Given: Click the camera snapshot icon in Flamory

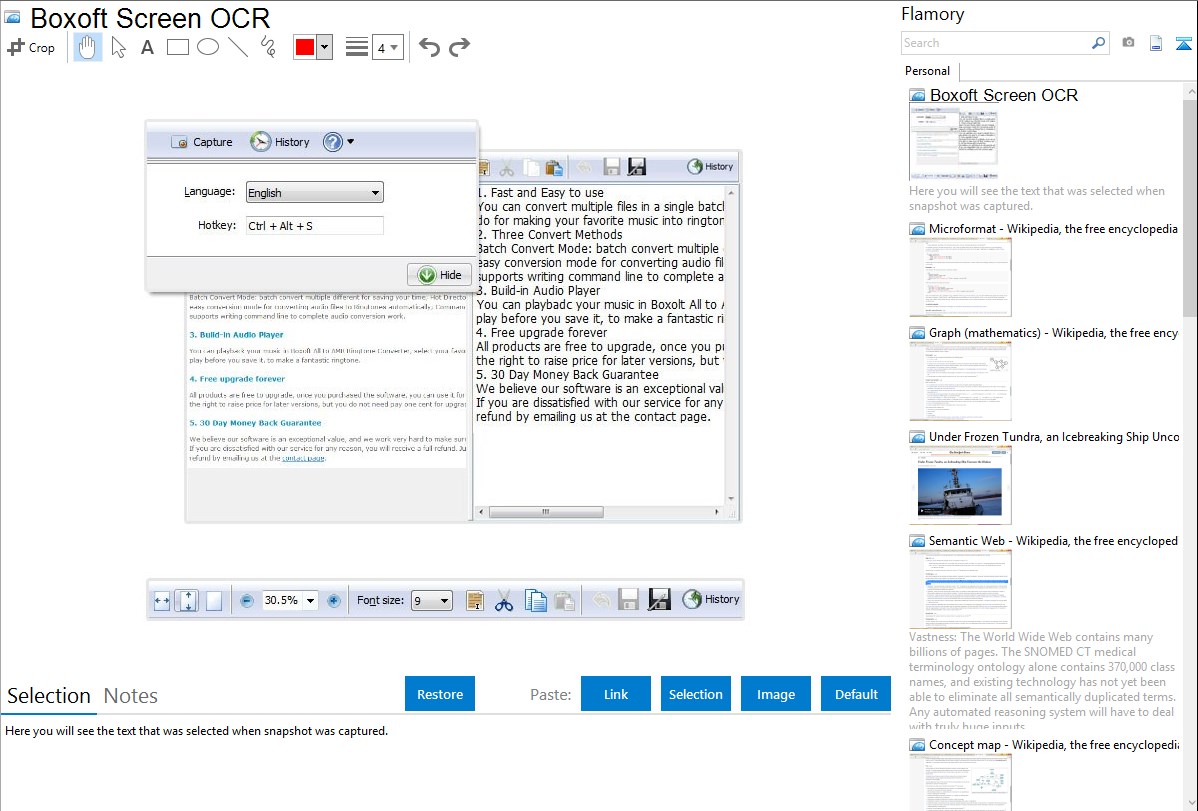Looking at the screenshot, I should tap(1128, 43).
